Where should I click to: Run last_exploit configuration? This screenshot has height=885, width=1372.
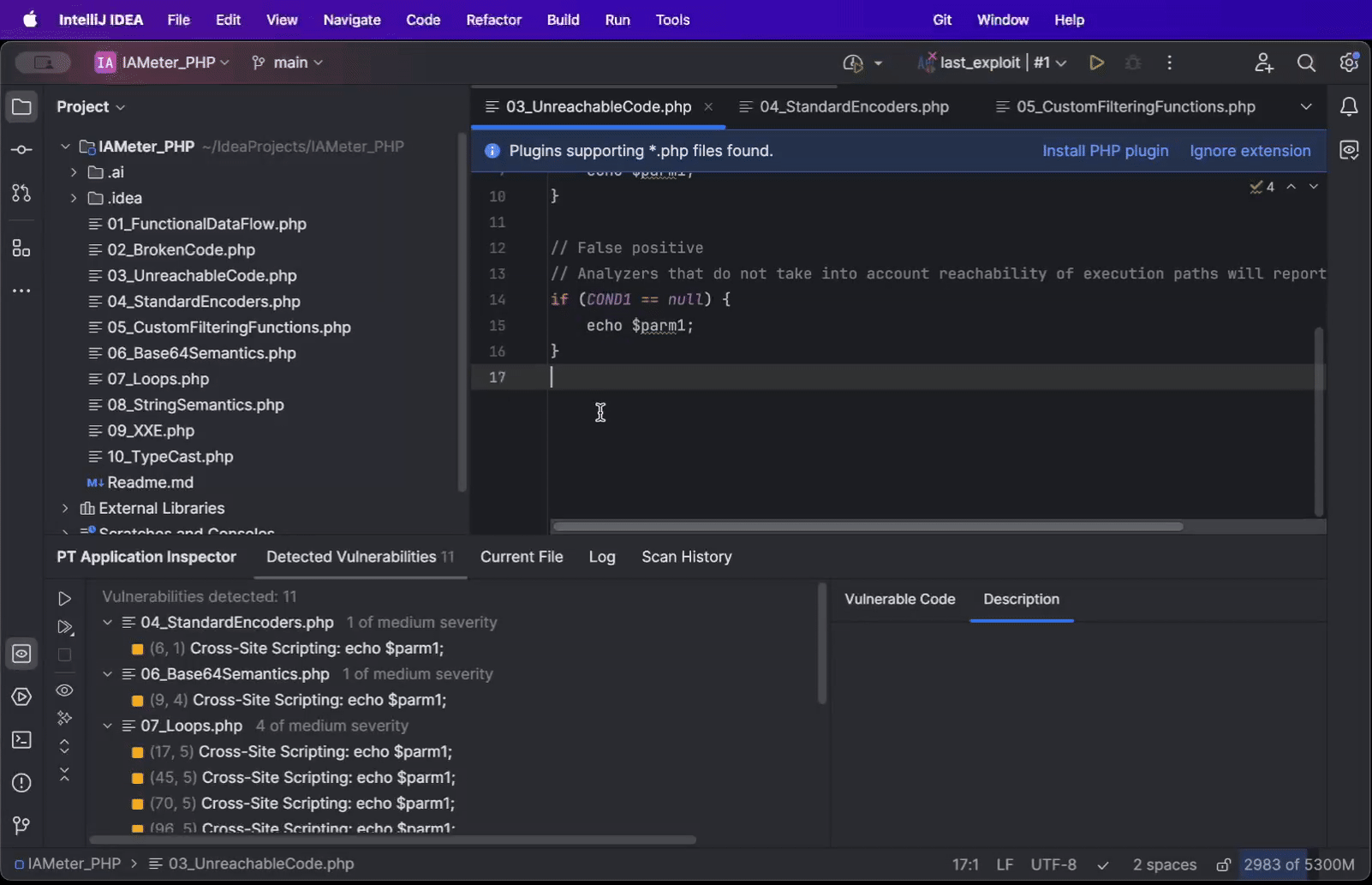1096,63
